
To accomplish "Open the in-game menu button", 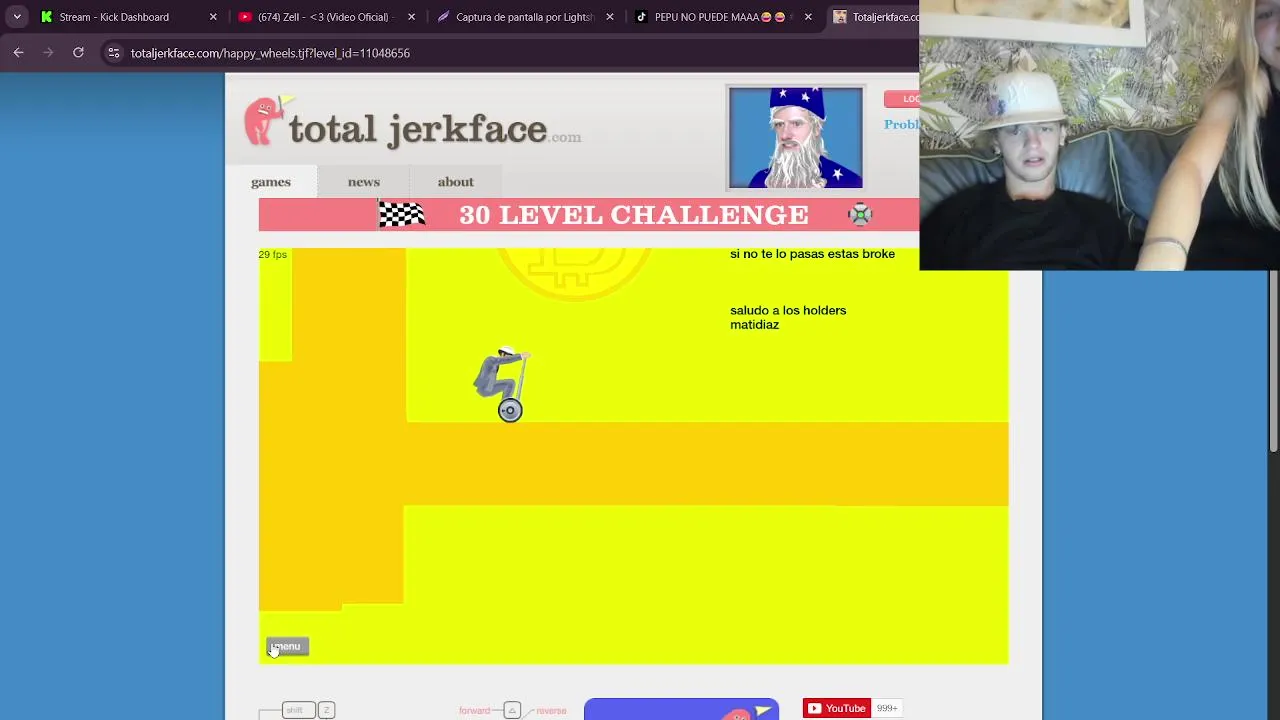I will [288, 646].
